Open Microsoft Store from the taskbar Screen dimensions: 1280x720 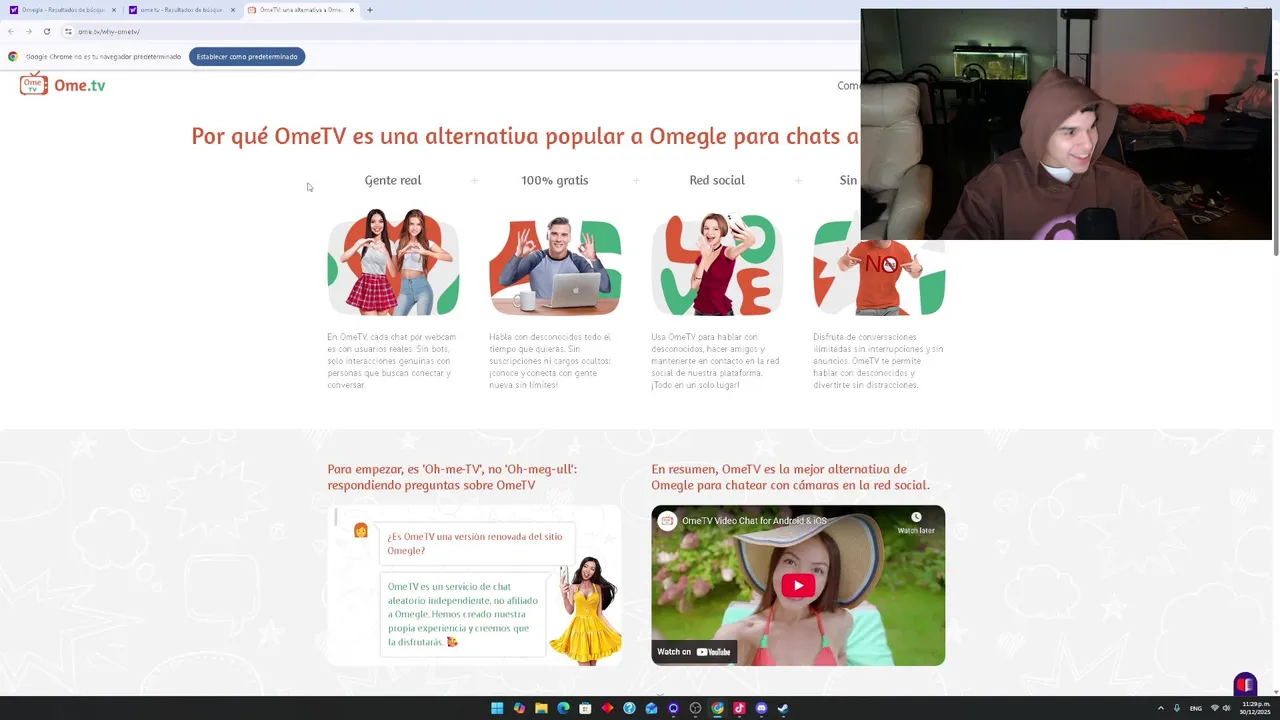tap(585, 708)
